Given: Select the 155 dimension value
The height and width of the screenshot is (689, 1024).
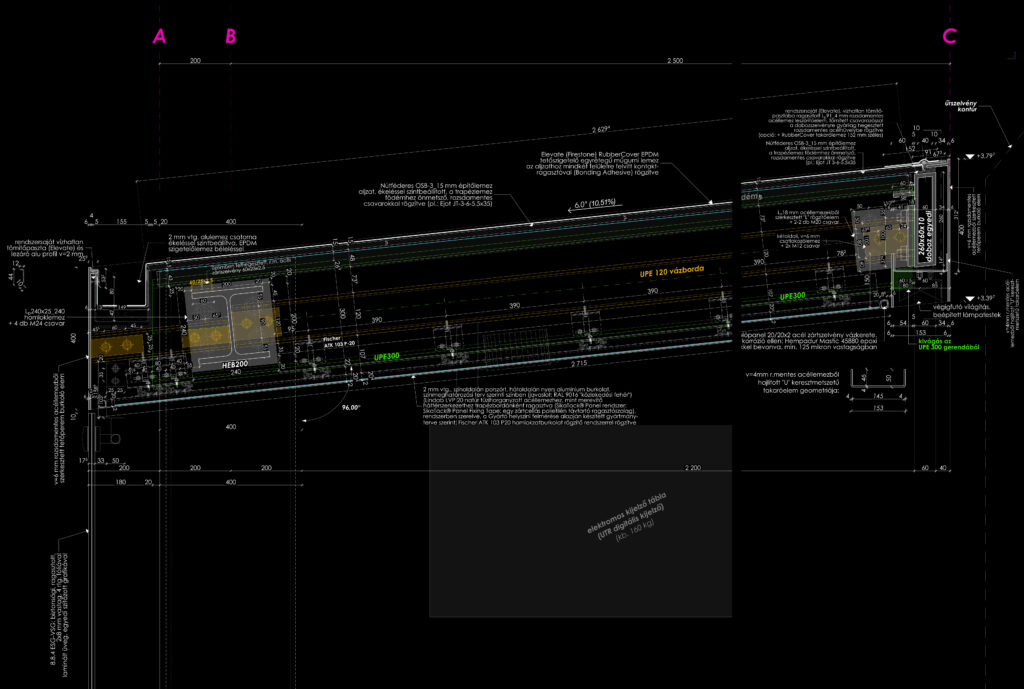Looking at the screenshot, I should [121, 222].
